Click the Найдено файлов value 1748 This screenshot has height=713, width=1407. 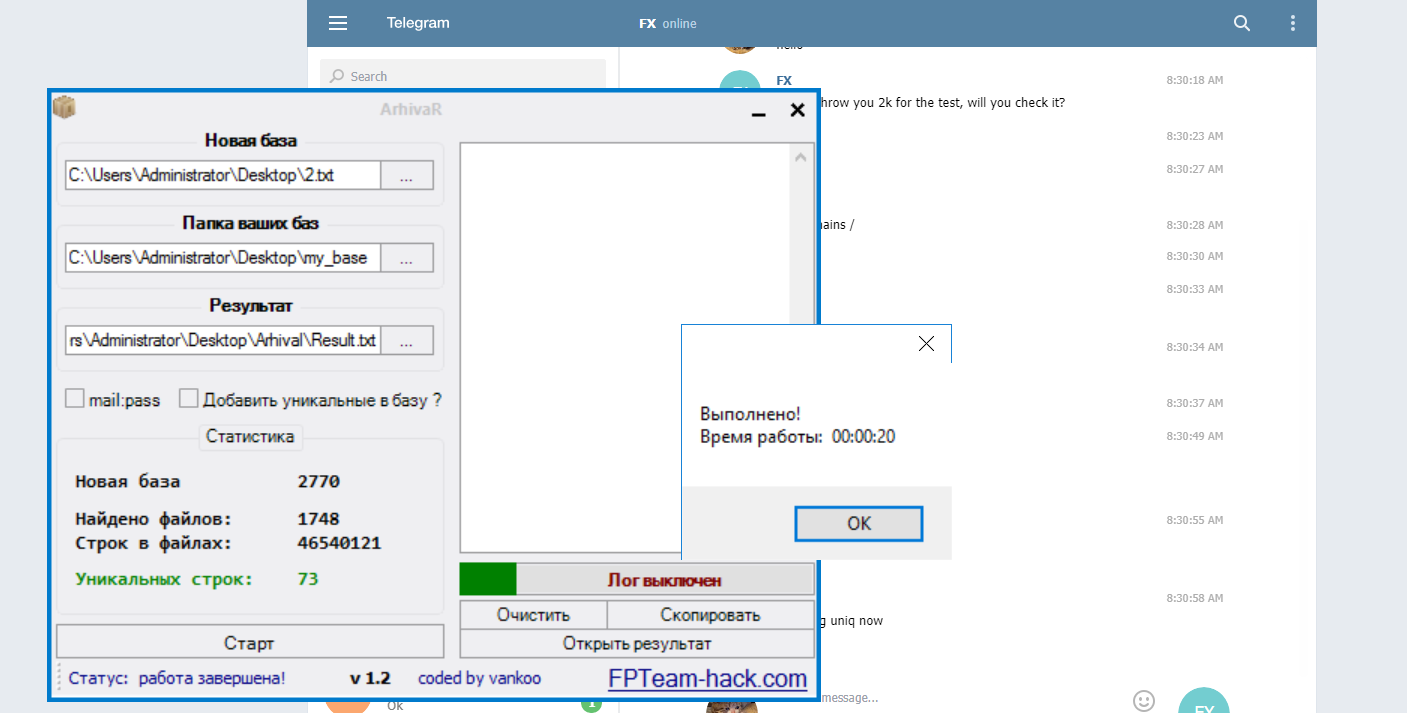click(x=318, y=519)
